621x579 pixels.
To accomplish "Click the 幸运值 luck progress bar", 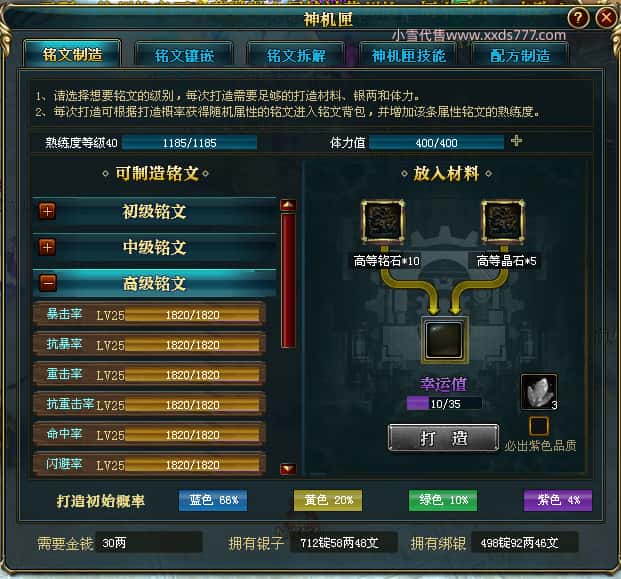I will (444, 404).
